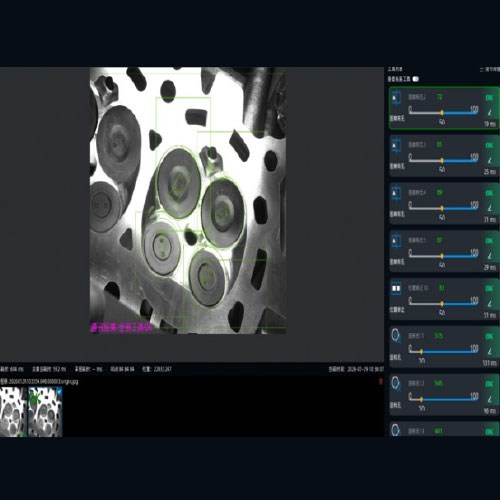Viewport: 500px width, 500px height.
Task: Toggle the blue checkmark on the second thumbnail
Action: (59, 392)
